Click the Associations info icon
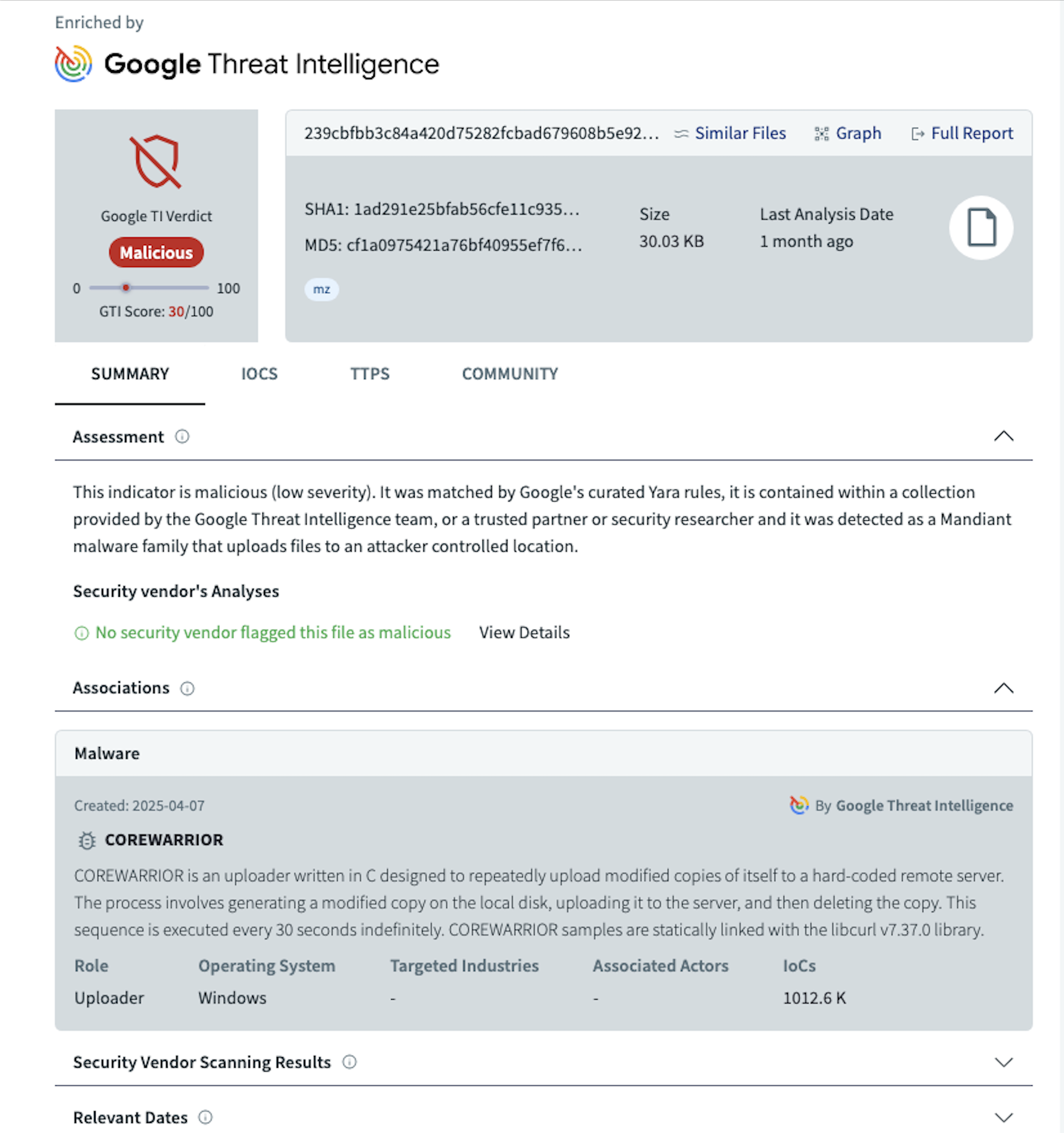Screen dimensions: 1064x1133 pyautogui.click(x=187, y=689)
